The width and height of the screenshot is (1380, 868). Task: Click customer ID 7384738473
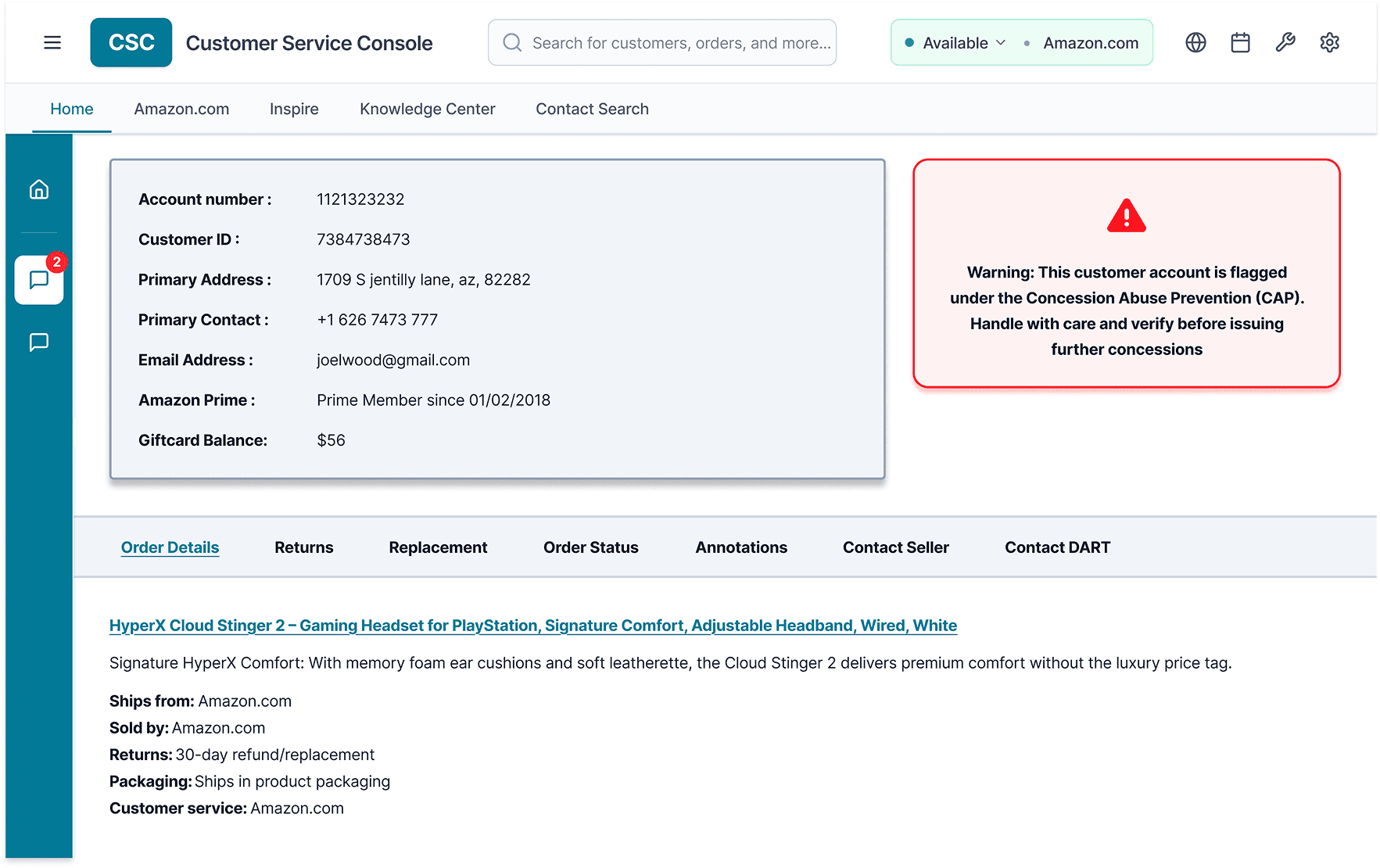364,239
